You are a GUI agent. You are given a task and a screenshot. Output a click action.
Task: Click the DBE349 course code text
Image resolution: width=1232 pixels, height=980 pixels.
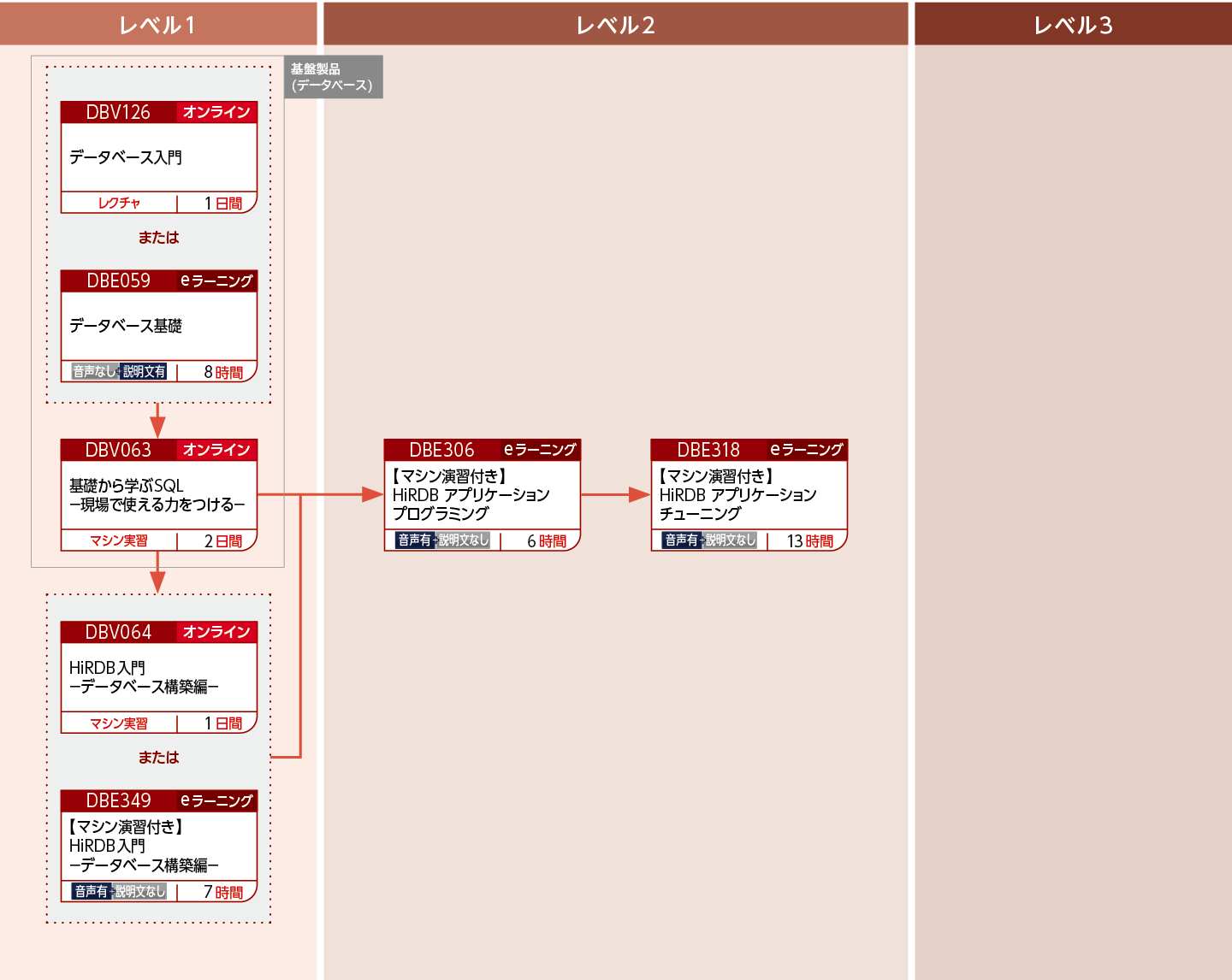pos(118,800)
